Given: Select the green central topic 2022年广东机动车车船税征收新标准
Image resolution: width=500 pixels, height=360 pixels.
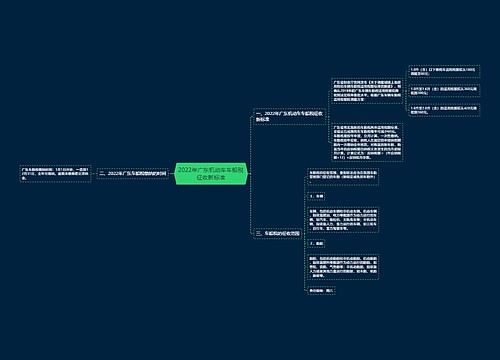Looking at the screenshot, I should tap(211, 174).
